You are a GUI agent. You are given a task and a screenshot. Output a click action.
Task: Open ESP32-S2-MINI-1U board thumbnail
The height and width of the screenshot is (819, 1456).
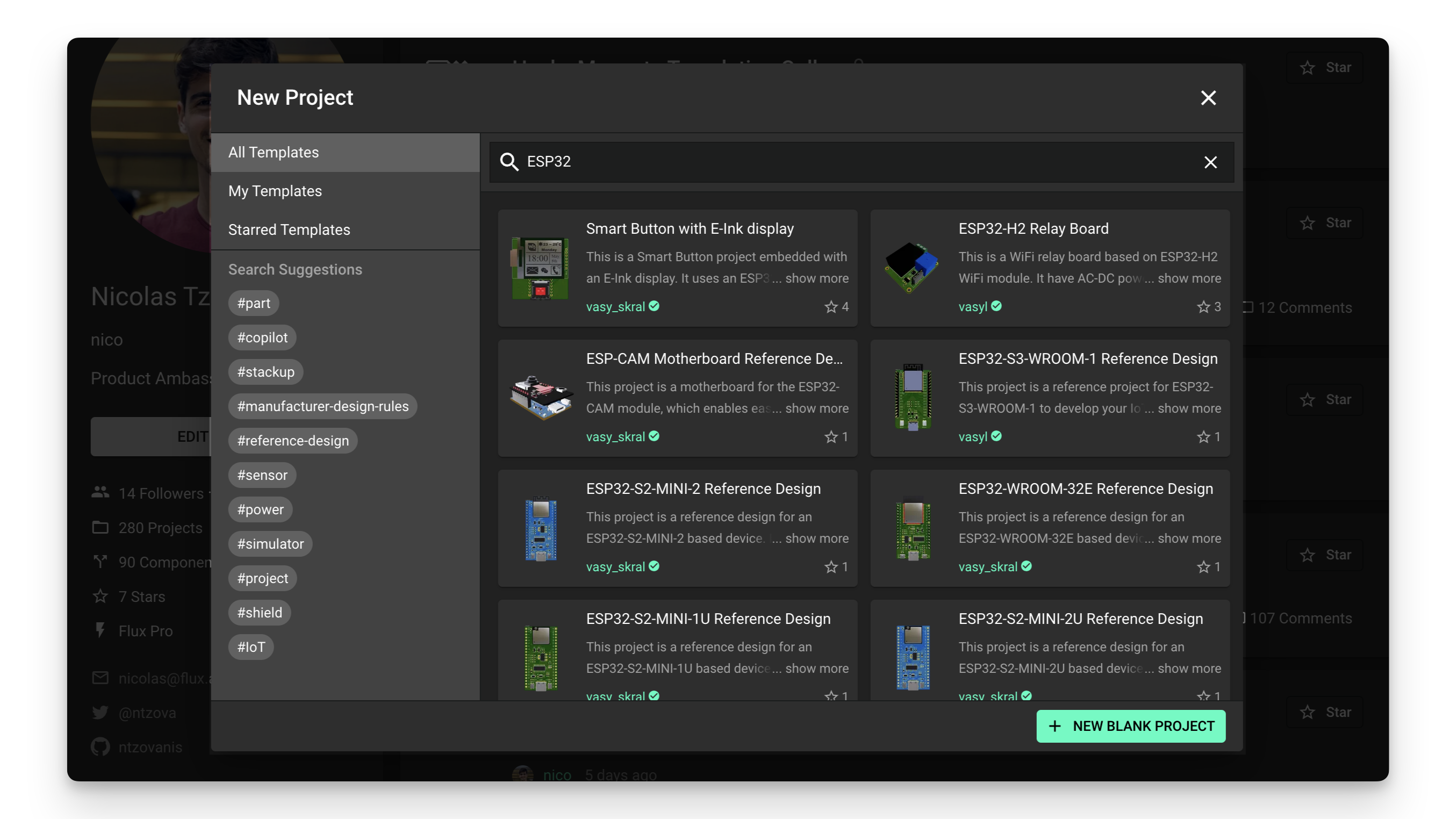(541, 658)
